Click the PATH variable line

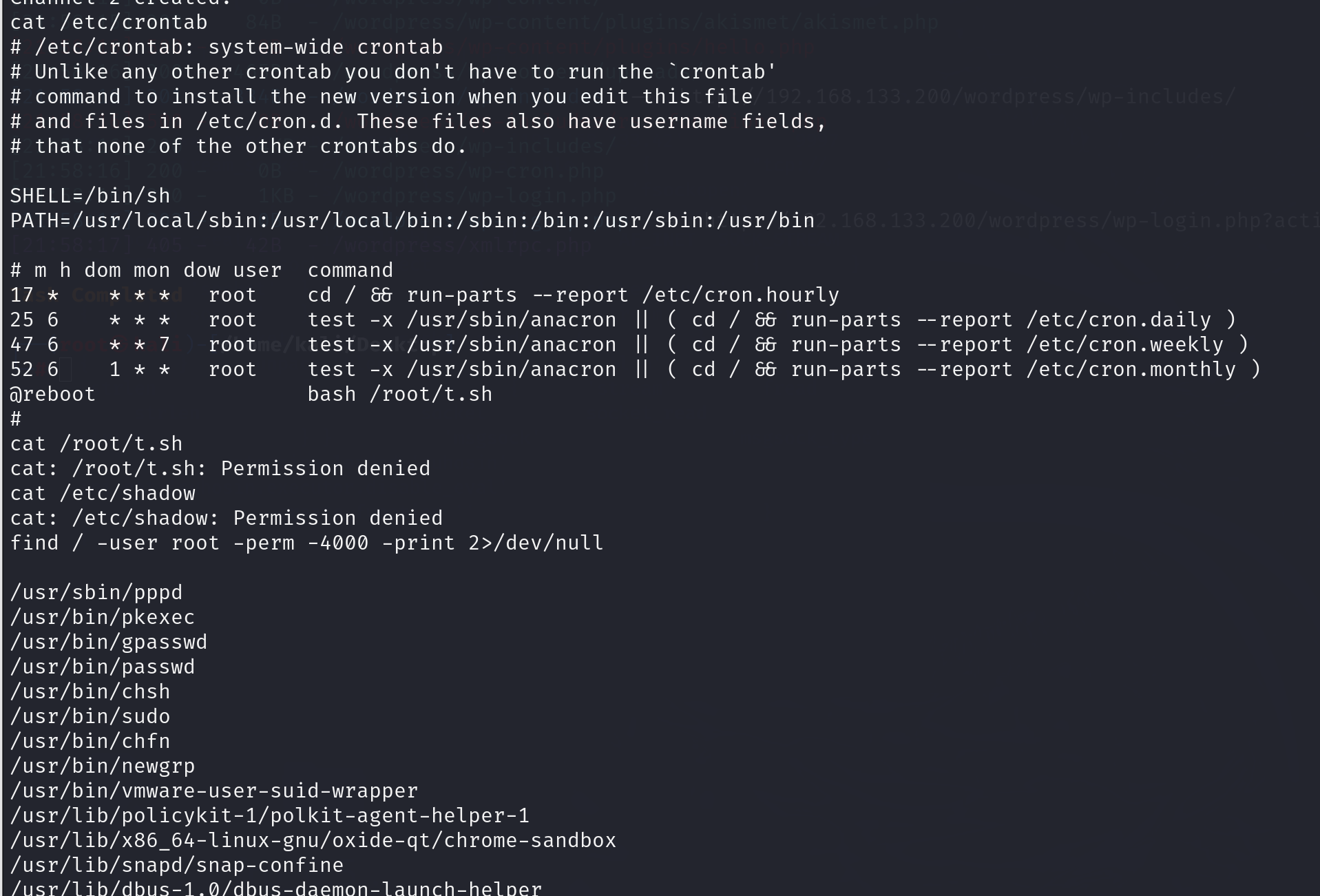tap(412, 220)
